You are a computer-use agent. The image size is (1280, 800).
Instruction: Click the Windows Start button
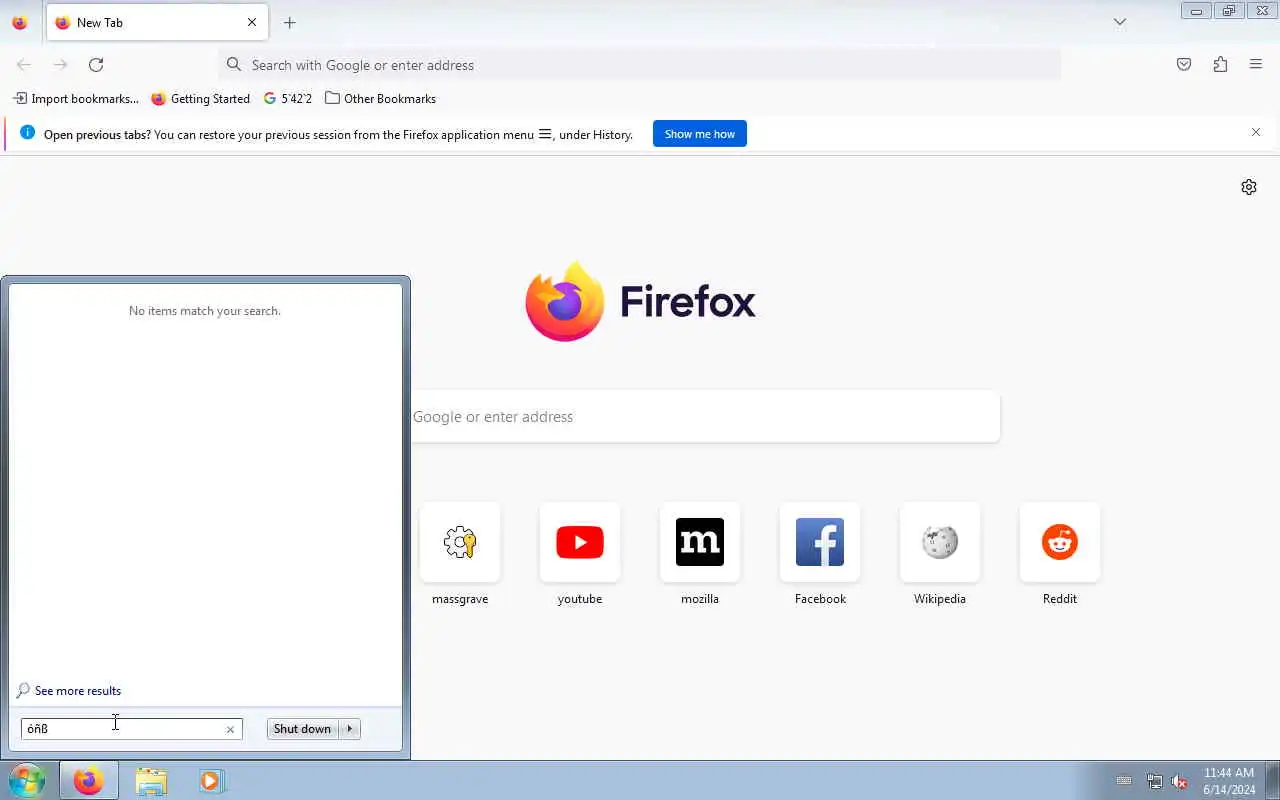click(x=27, y=781)
